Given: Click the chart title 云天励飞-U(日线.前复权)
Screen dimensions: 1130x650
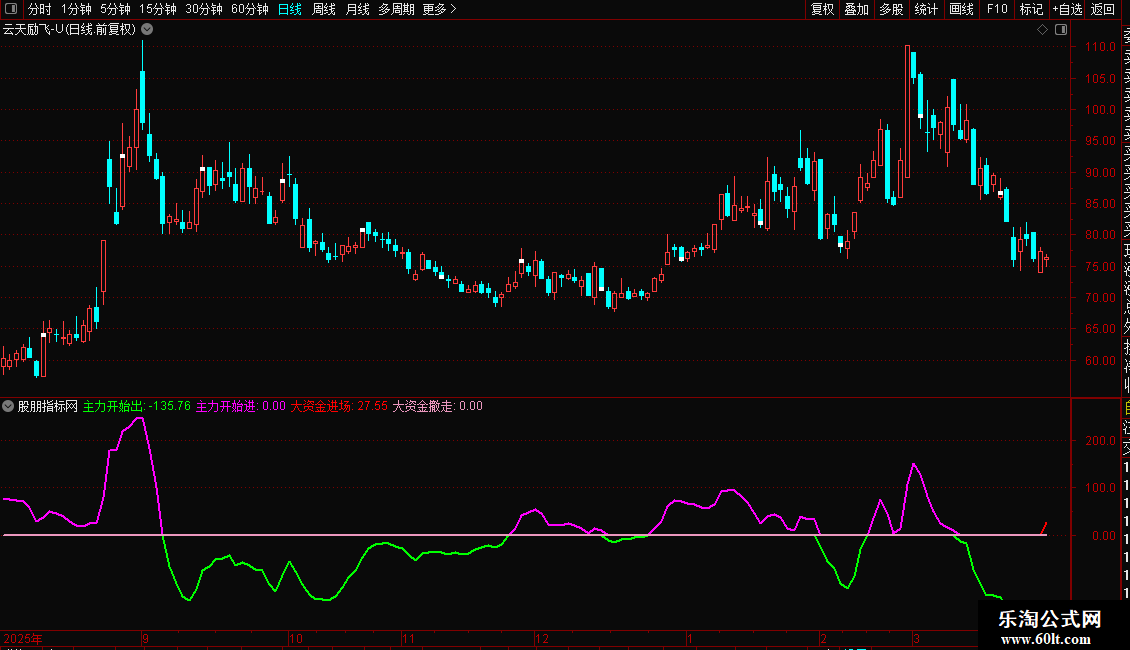Looking at the screenshot, I should tap(69, 30).
